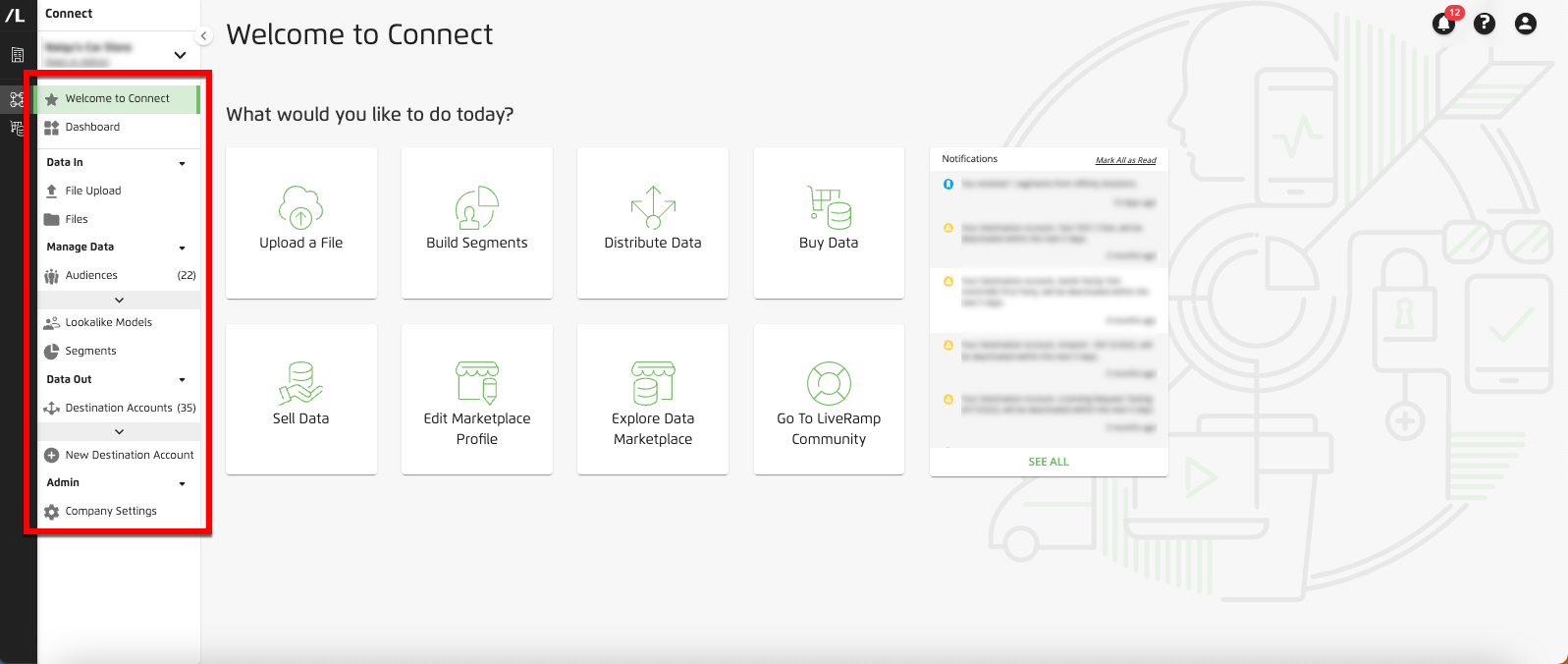Screen dimensions: 1568x664
Task: Click the Audiences count (22)
Action: 187,276
